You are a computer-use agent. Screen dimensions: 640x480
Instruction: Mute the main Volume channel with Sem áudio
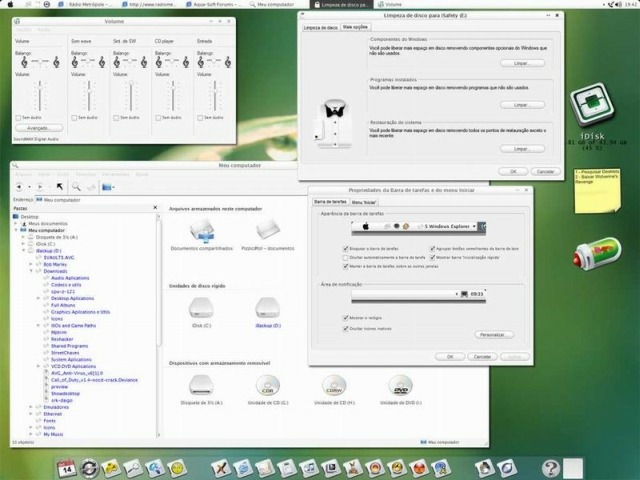[x=18, y=118]
